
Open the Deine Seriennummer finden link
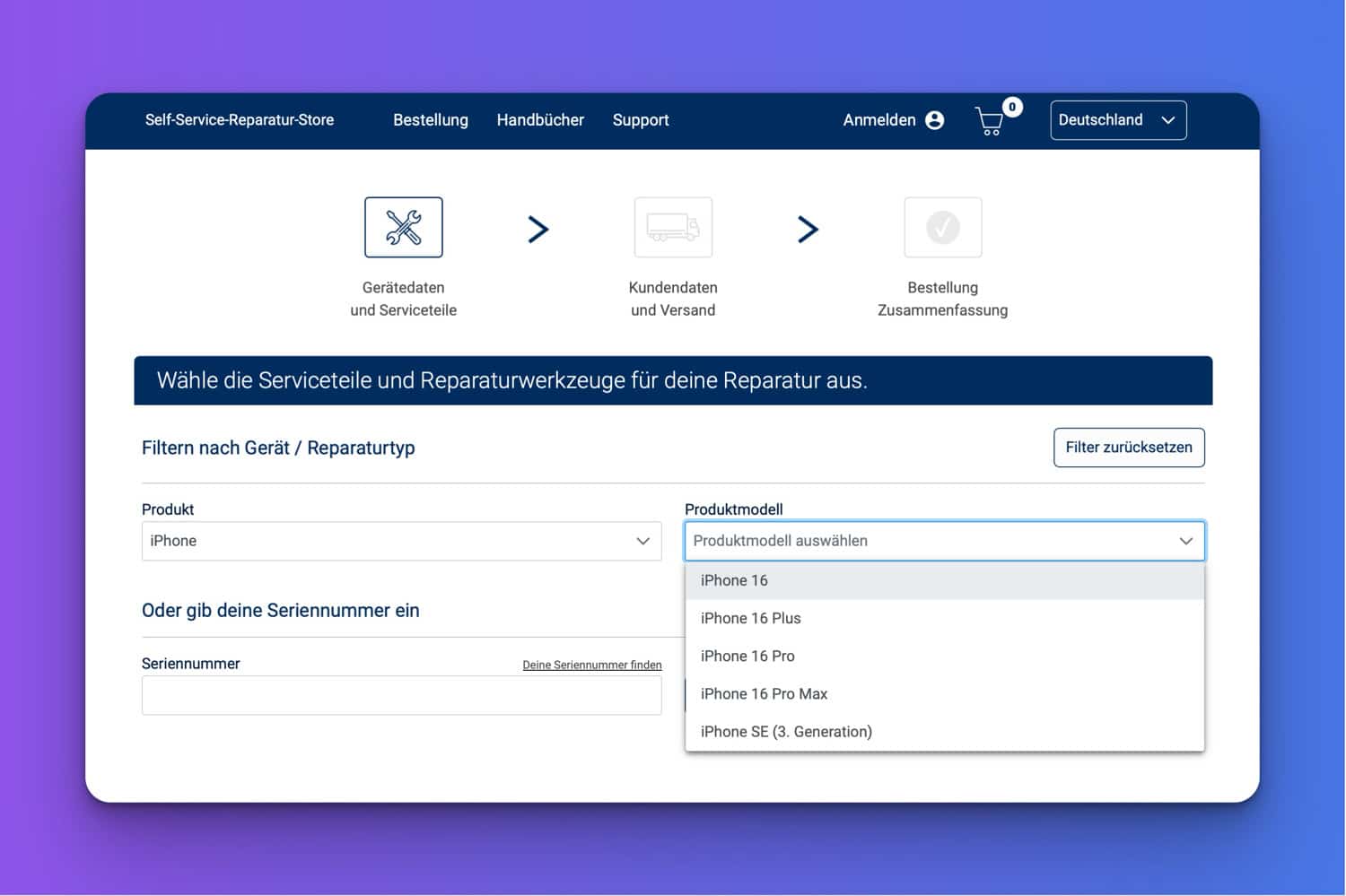pyautogui.click(x=592, y=665)
